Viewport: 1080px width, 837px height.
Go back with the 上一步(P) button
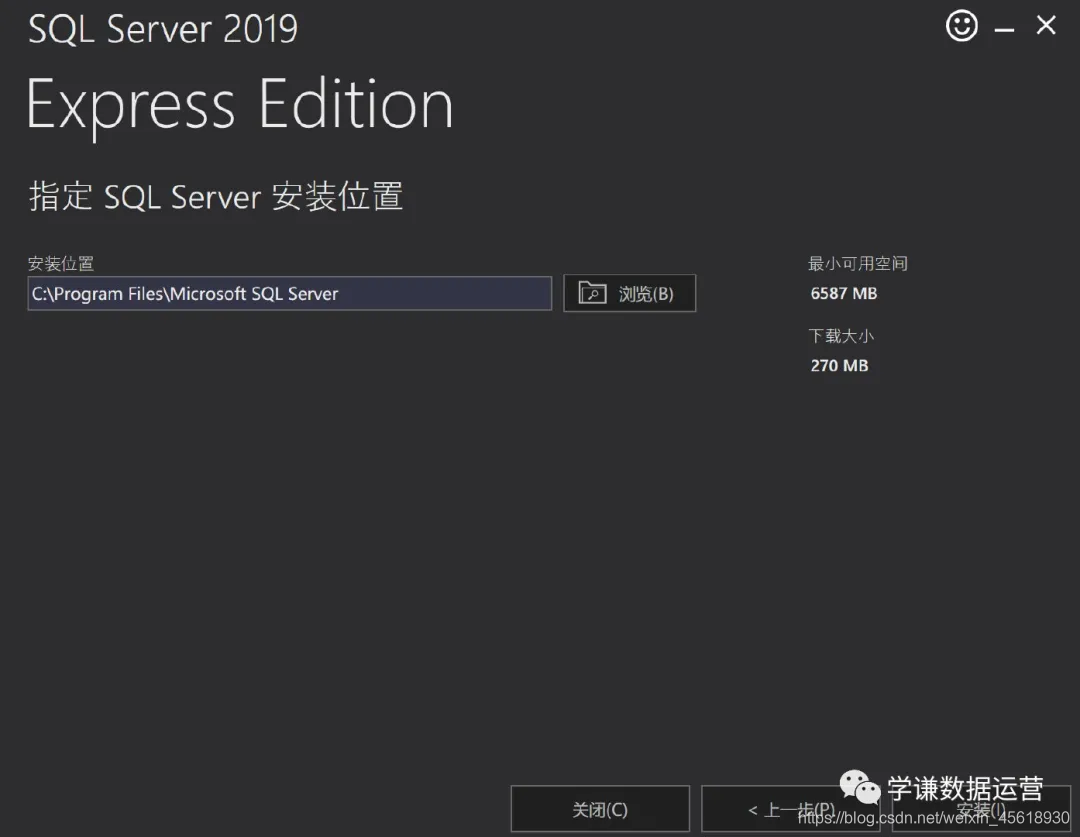[791, 809]
